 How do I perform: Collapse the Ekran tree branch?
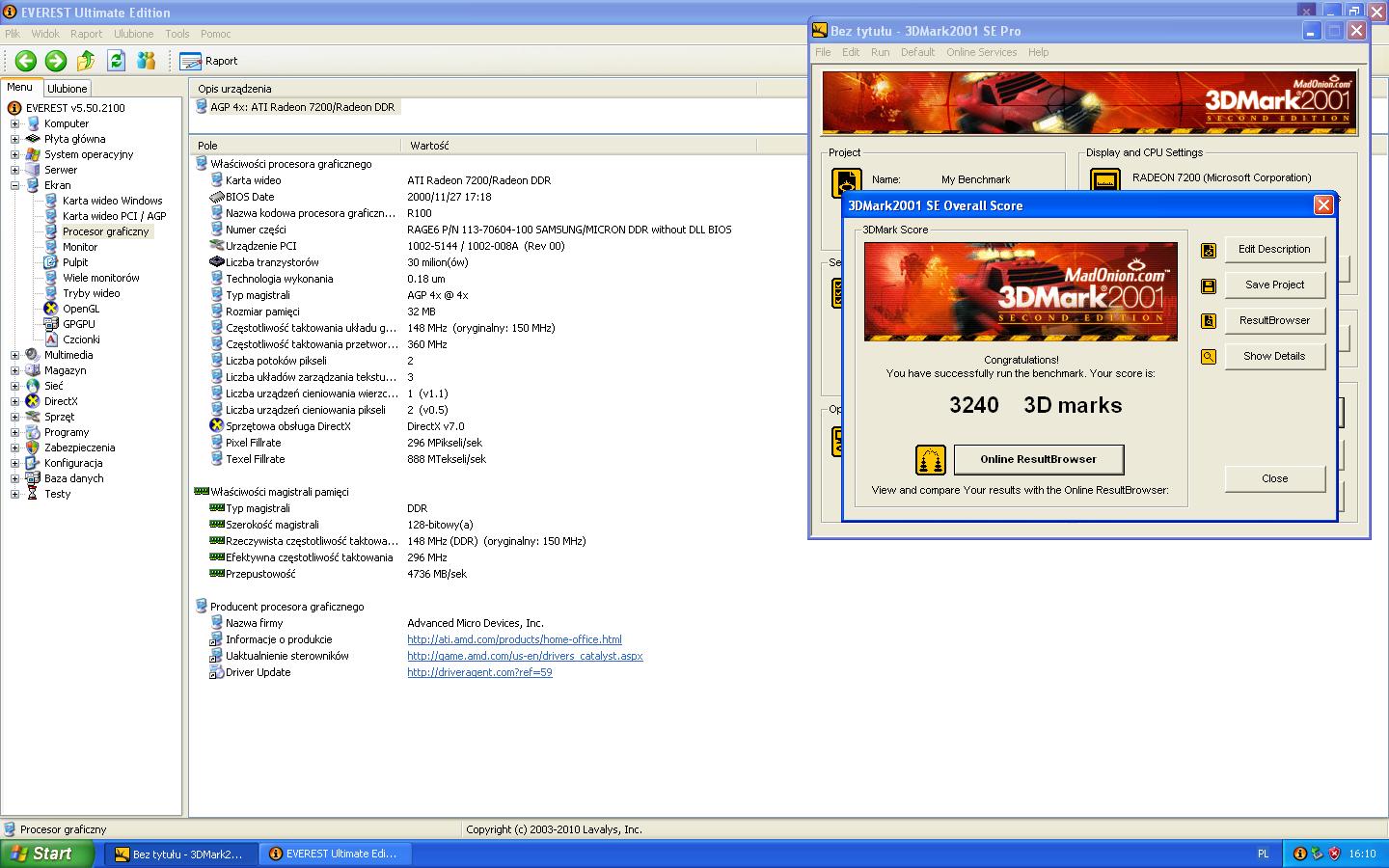tap(14, 185)
